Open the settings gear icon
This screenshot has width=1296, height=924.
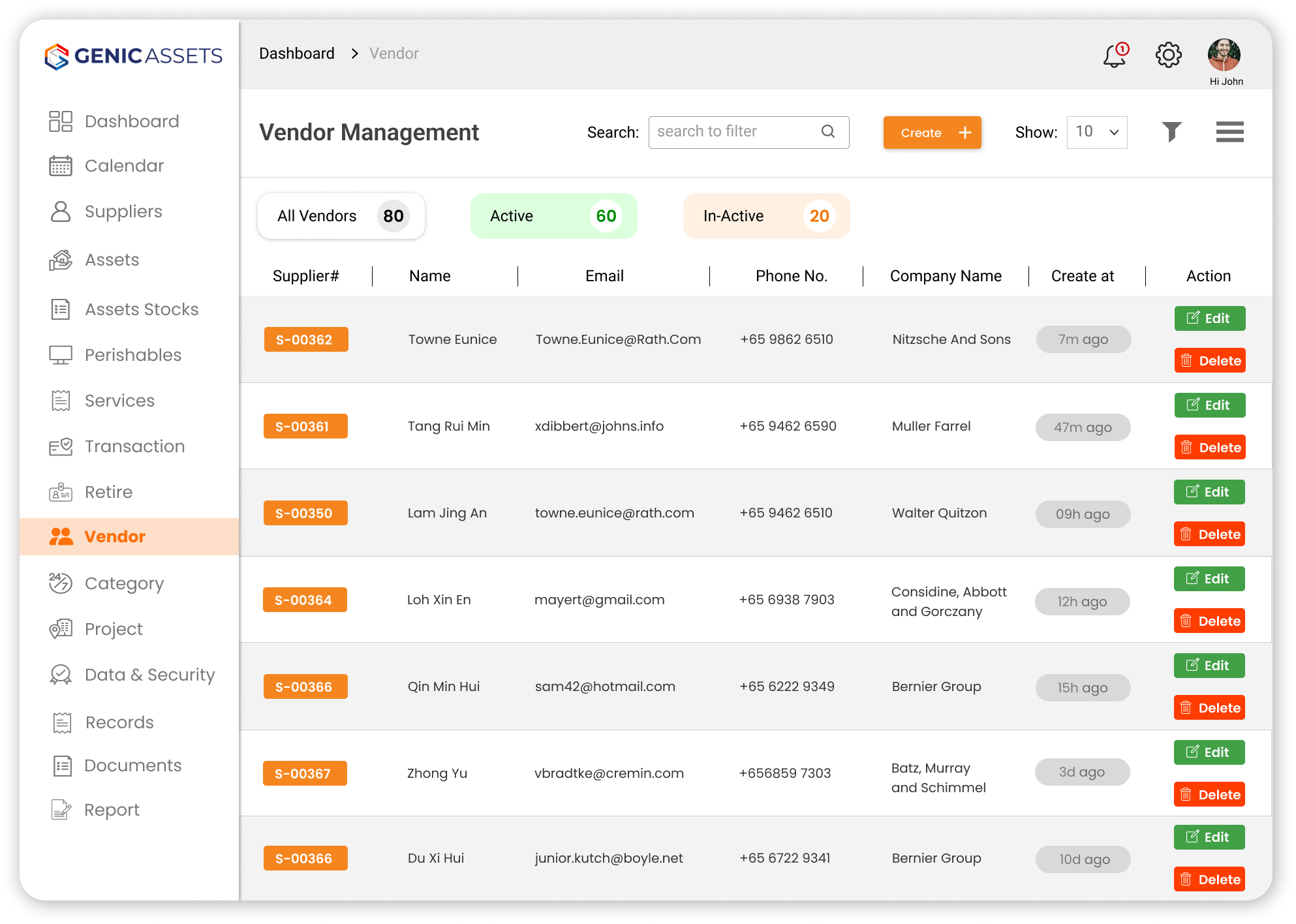click(x=1169, y=55)
